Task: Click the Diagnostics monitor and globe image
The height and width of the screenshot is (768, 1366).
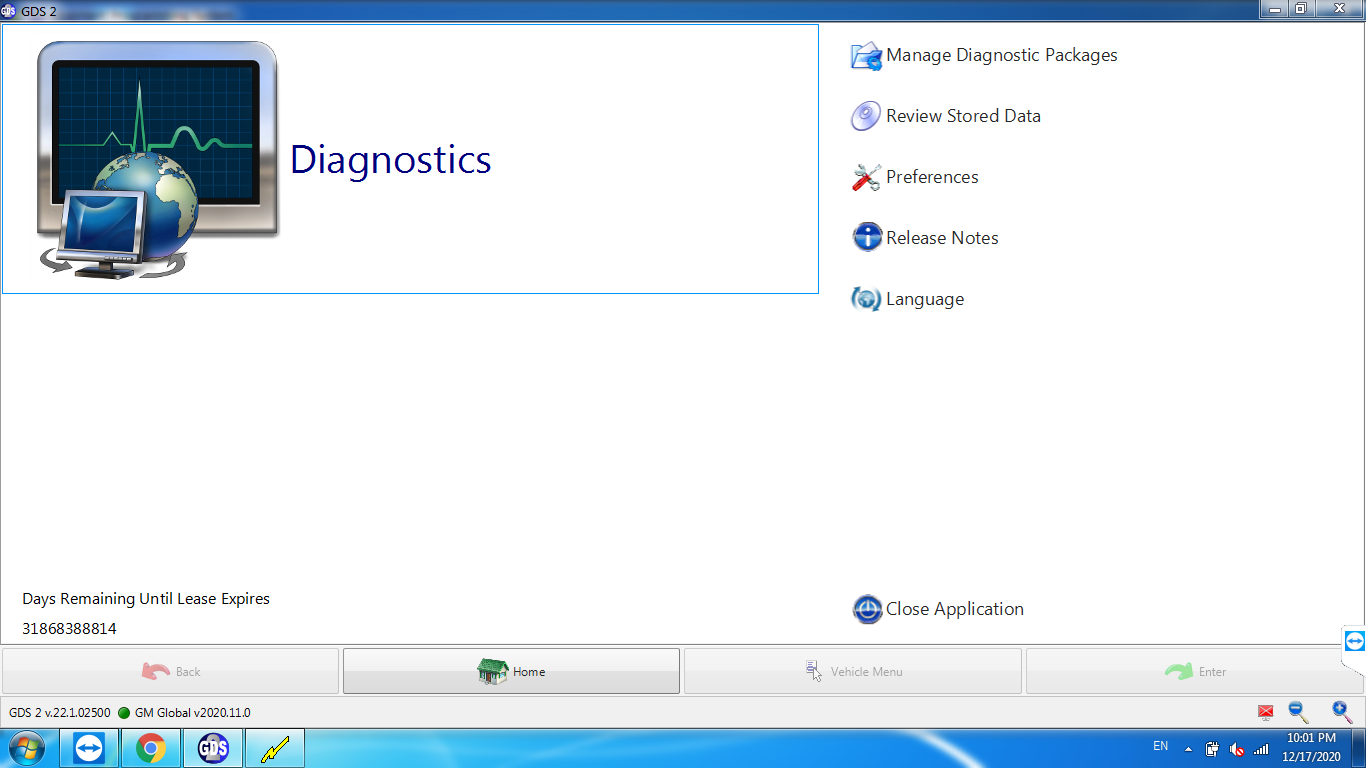Action: point(157,160)
